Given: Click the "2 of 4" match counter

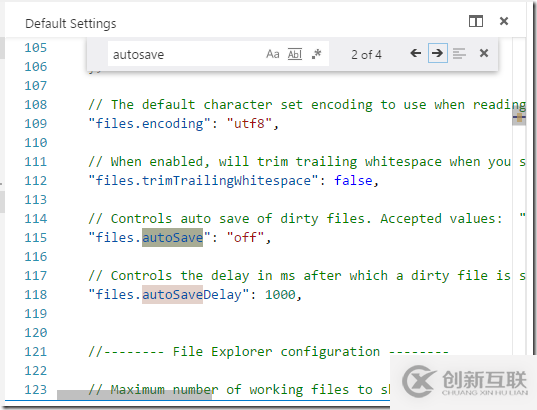Looking at the screenshot, I should click(366, 54).
